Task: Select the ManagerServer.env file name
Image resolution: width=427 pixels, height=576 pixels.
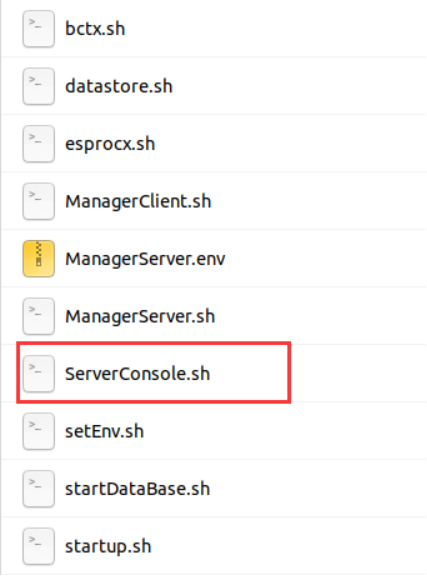Action: pyautogui.click(x=145, y=259)
